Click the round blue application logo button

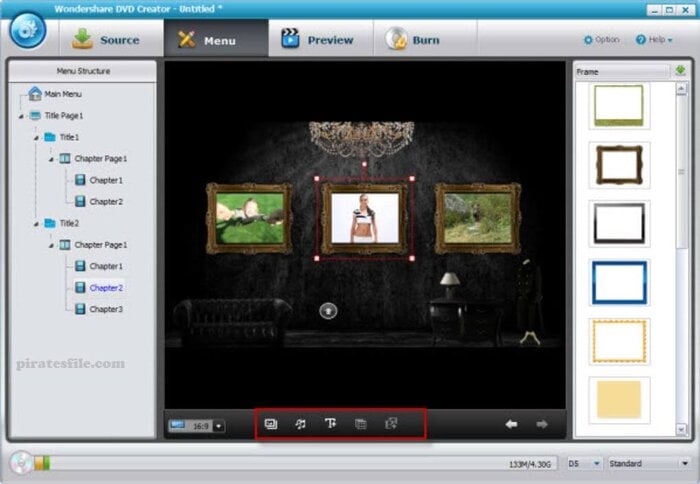pyautogui.click(x=28, y=30)
